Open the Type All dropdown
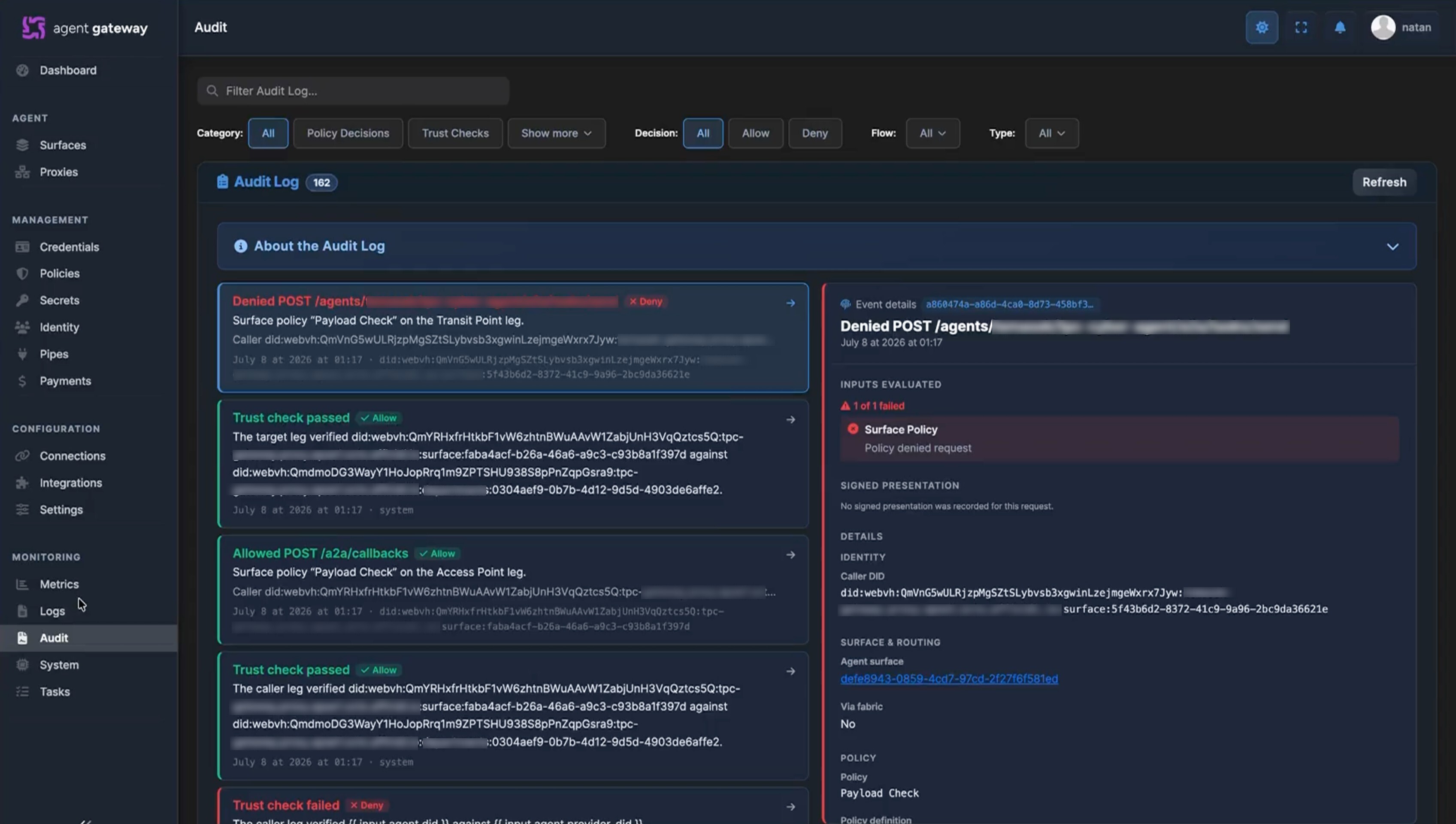The height and width of the screenshot is (824, 1456). coord(1051,133)
